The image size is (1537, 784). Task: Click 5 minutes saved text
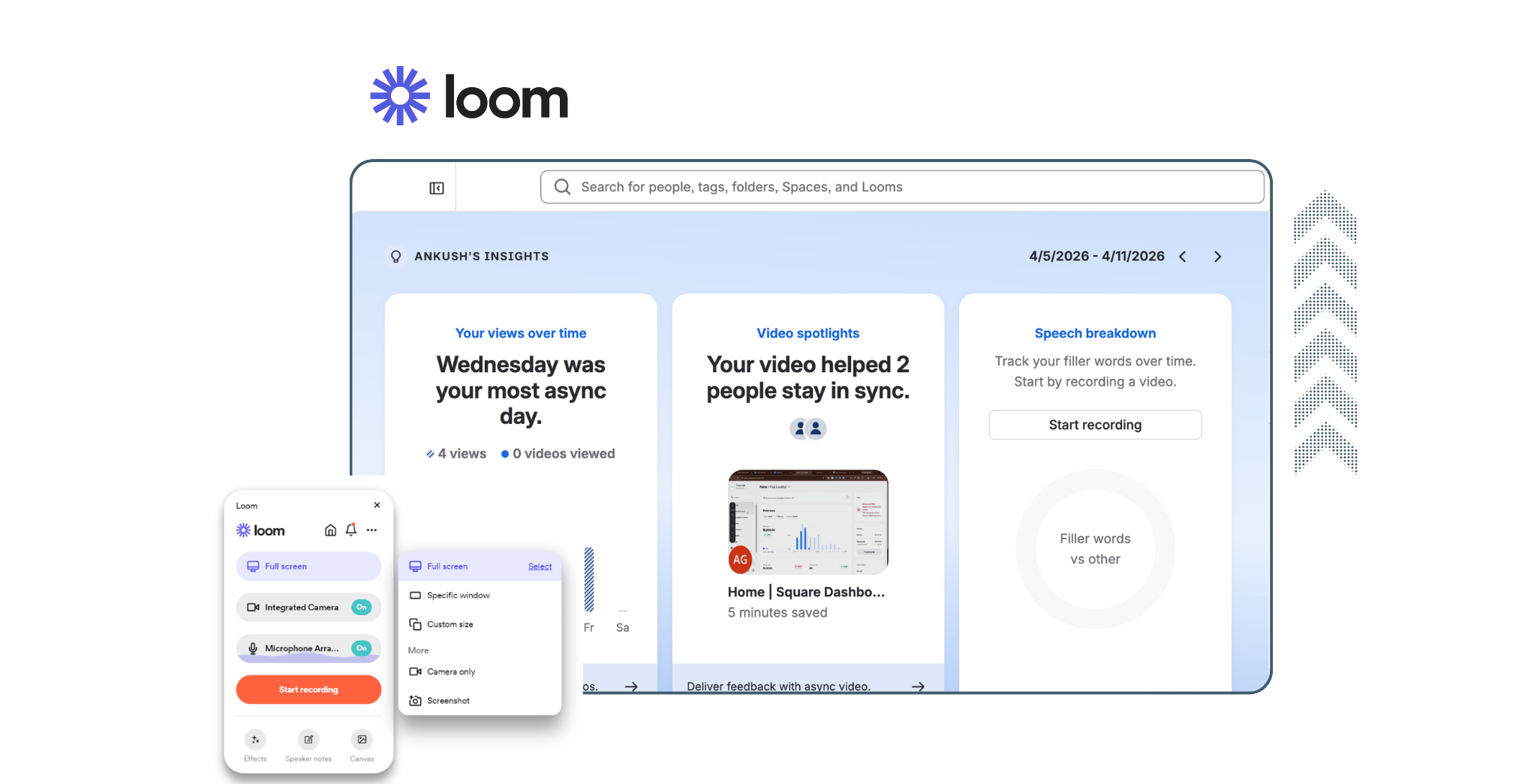[778, 612]
